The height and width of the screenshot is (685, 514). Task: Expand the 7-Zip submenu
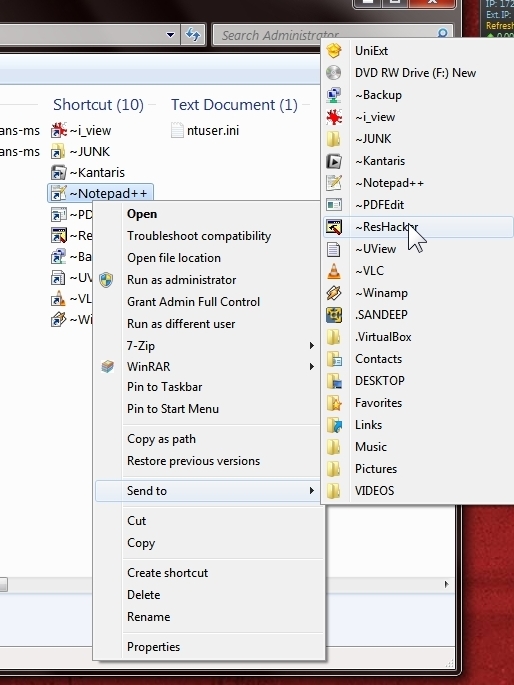click(210, 346)
